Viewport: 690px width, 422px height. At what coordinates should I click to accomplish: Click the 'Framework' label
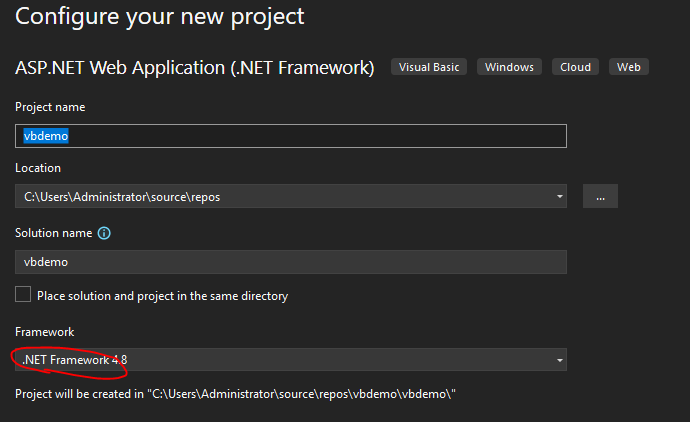point(44,332)
